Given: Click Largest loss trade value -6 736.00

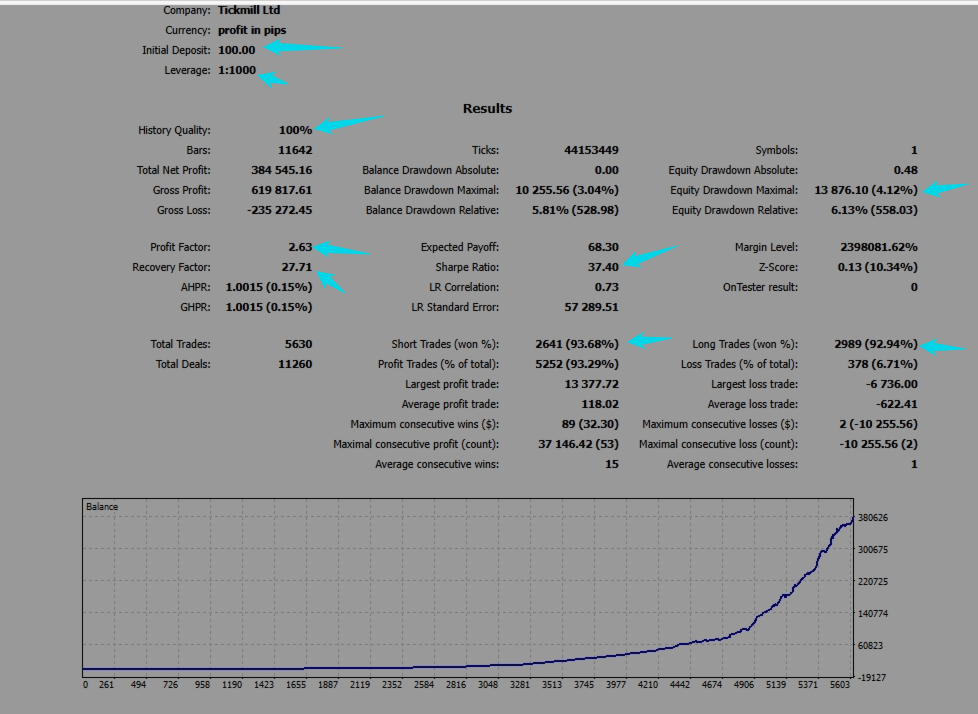Looking at the screenshot, I should pyautogui.click(x=891, y=384).
